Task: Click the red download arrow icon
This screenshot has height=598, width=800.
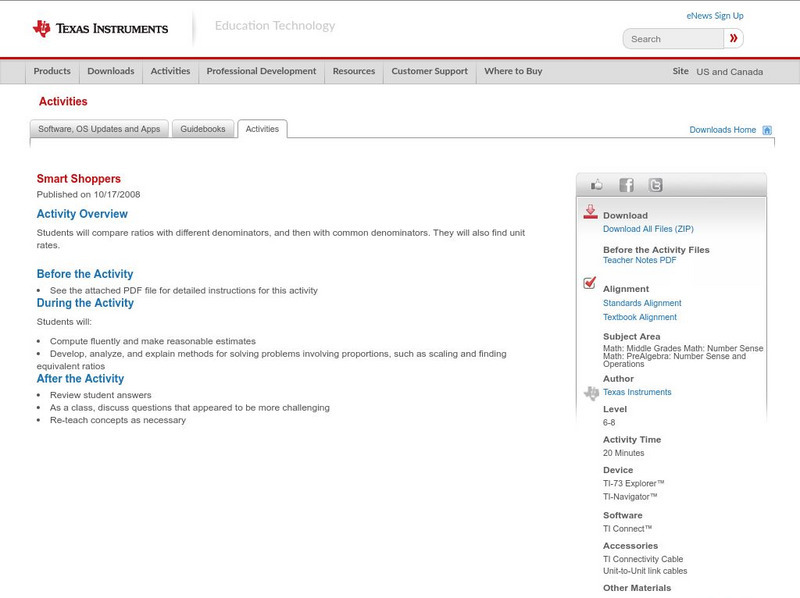Action: click(590, 212)
